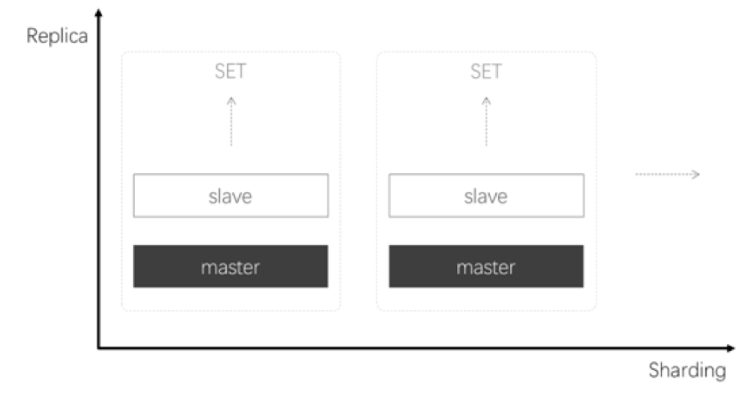Click the dashed arrow pointing right

(x=667, y=174)
